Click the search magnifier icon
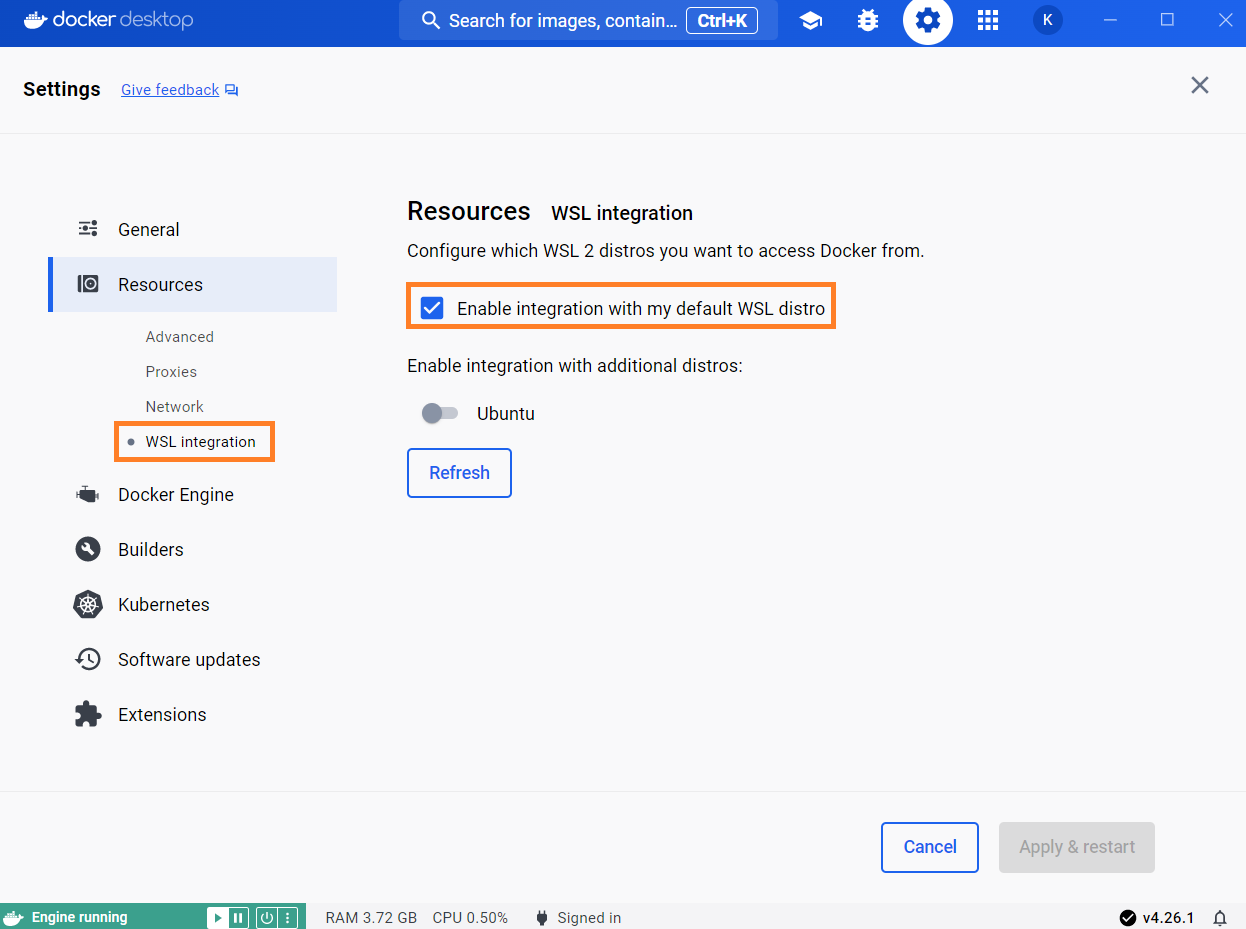Viewport: 1246px width, 929px height. click(431, 20)
